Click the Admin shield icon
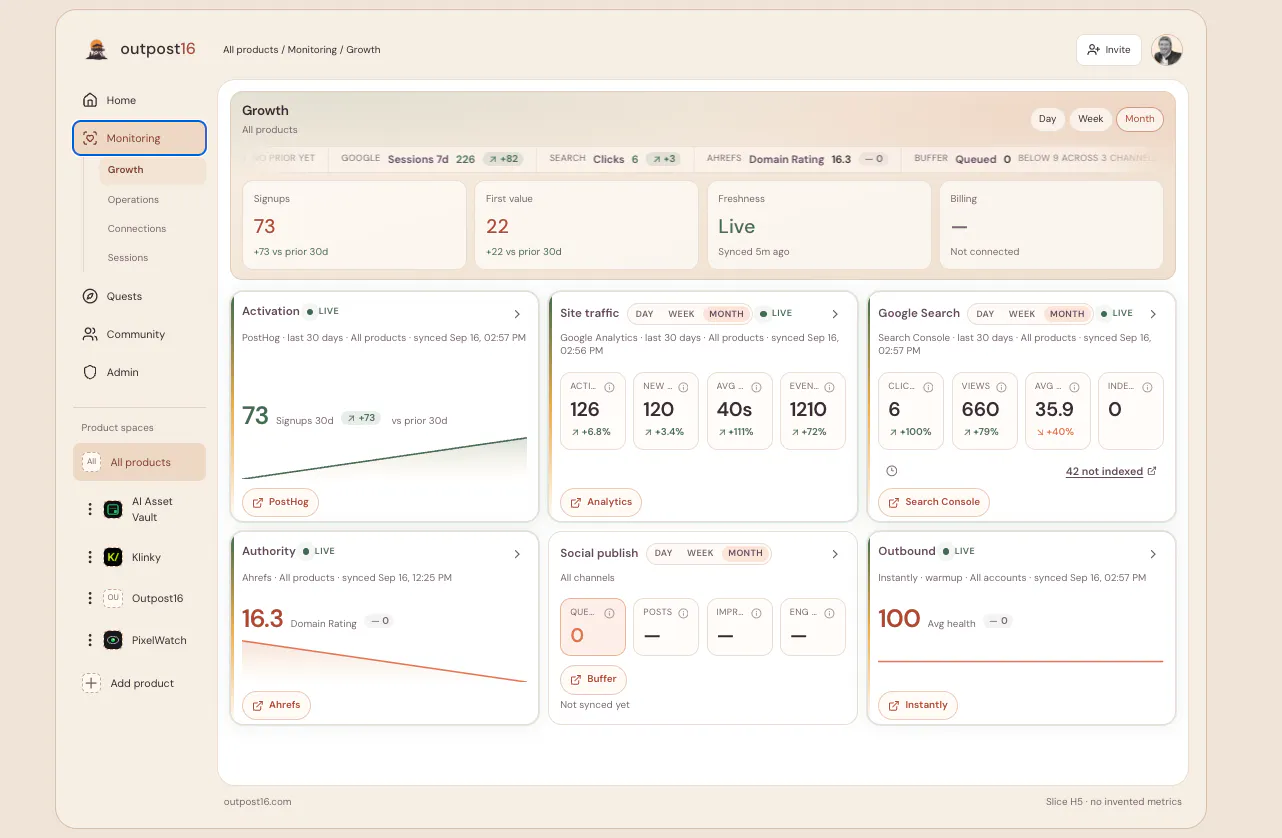1282x838 pixels. tap(90, 372)
